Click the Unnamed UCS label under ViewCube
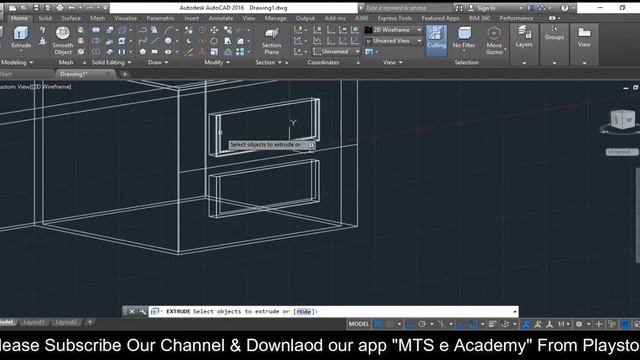Image resolution: width=640 pixels, height=360 pixels. click(621, 152)
